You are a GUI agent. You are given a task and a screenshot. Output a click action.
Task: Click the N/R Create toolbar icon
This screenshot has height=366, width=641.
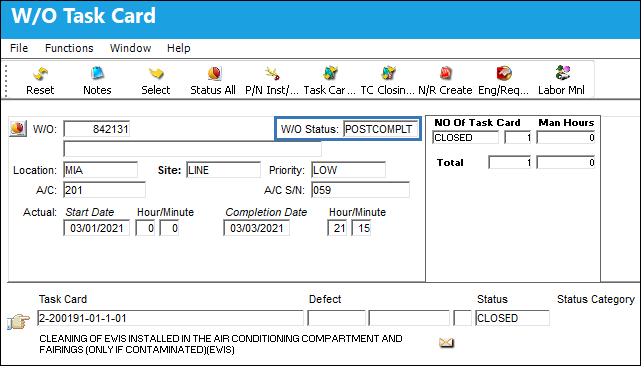[x=445, y=81]
